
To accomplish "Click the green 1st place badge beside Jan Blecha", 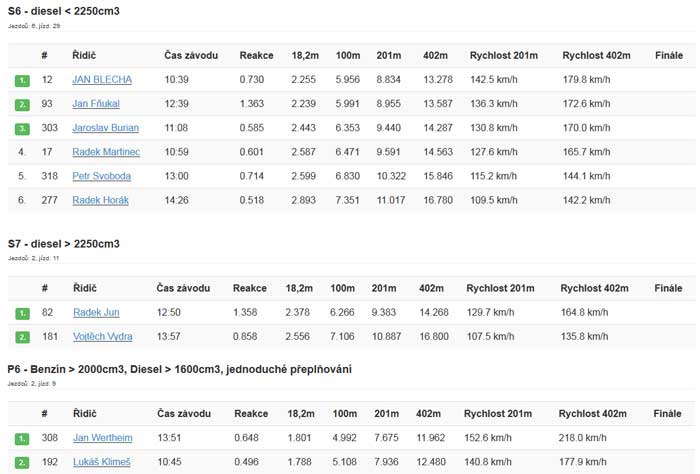I will 22,80.
